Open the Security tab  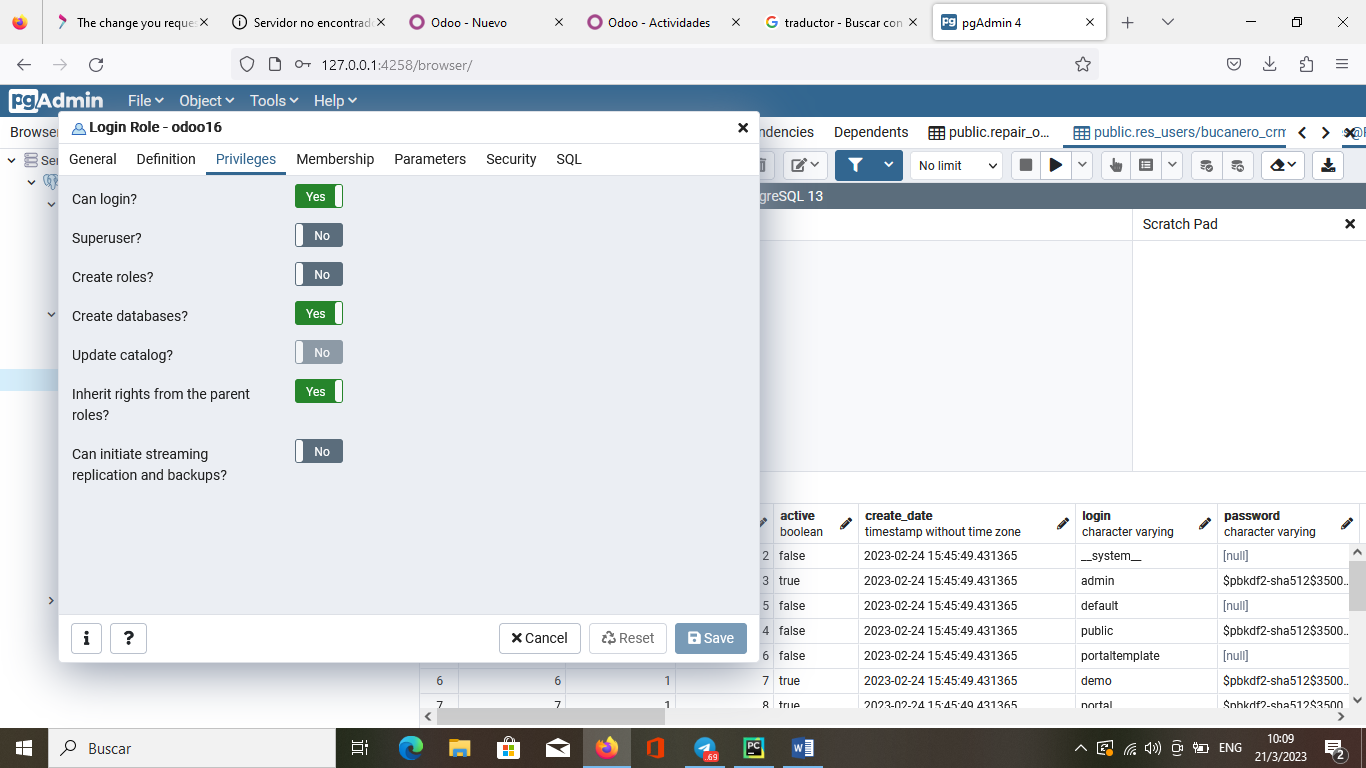coord(511,159)
